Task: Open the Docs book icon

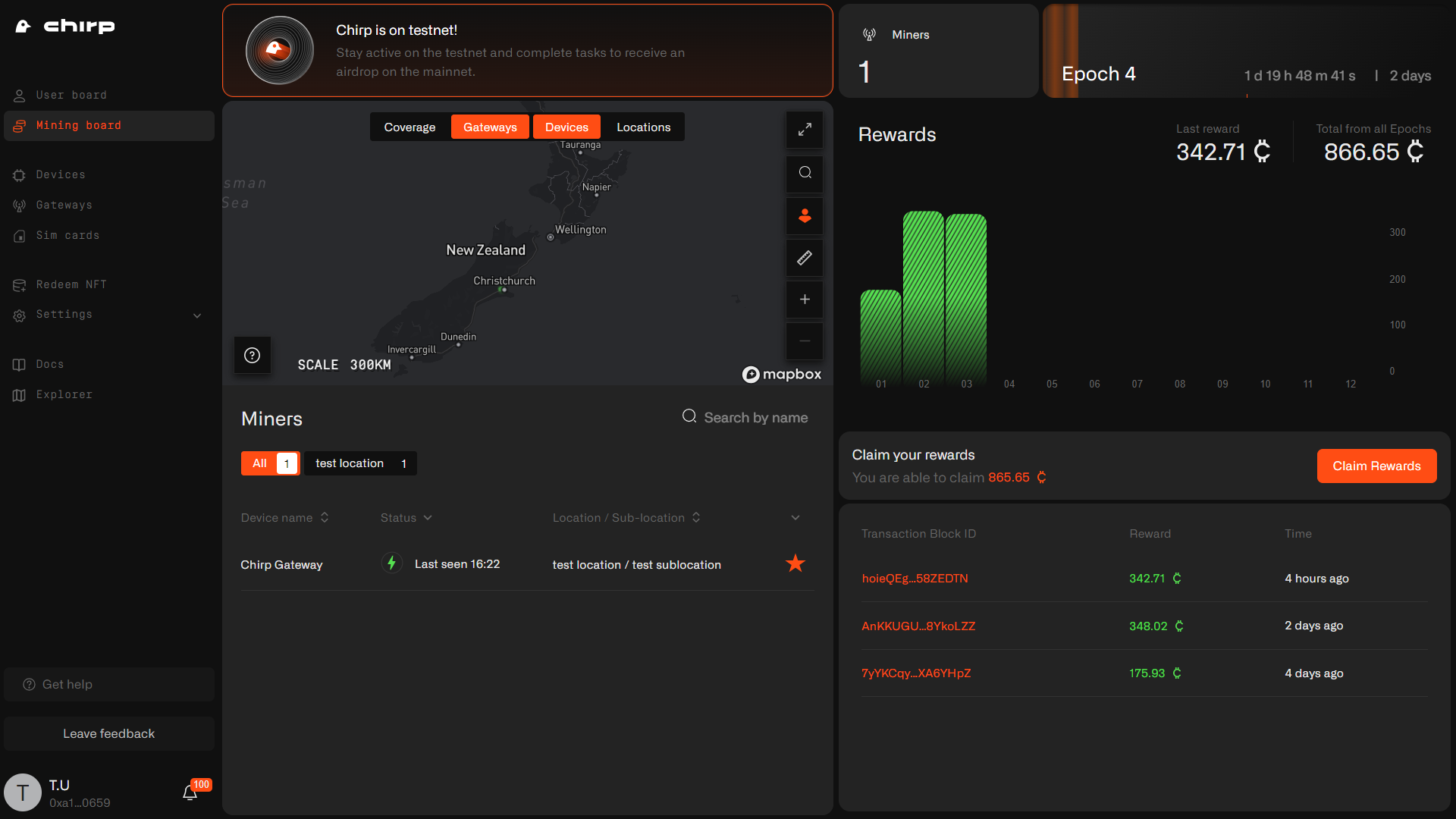Action: [x=20, y=365]
